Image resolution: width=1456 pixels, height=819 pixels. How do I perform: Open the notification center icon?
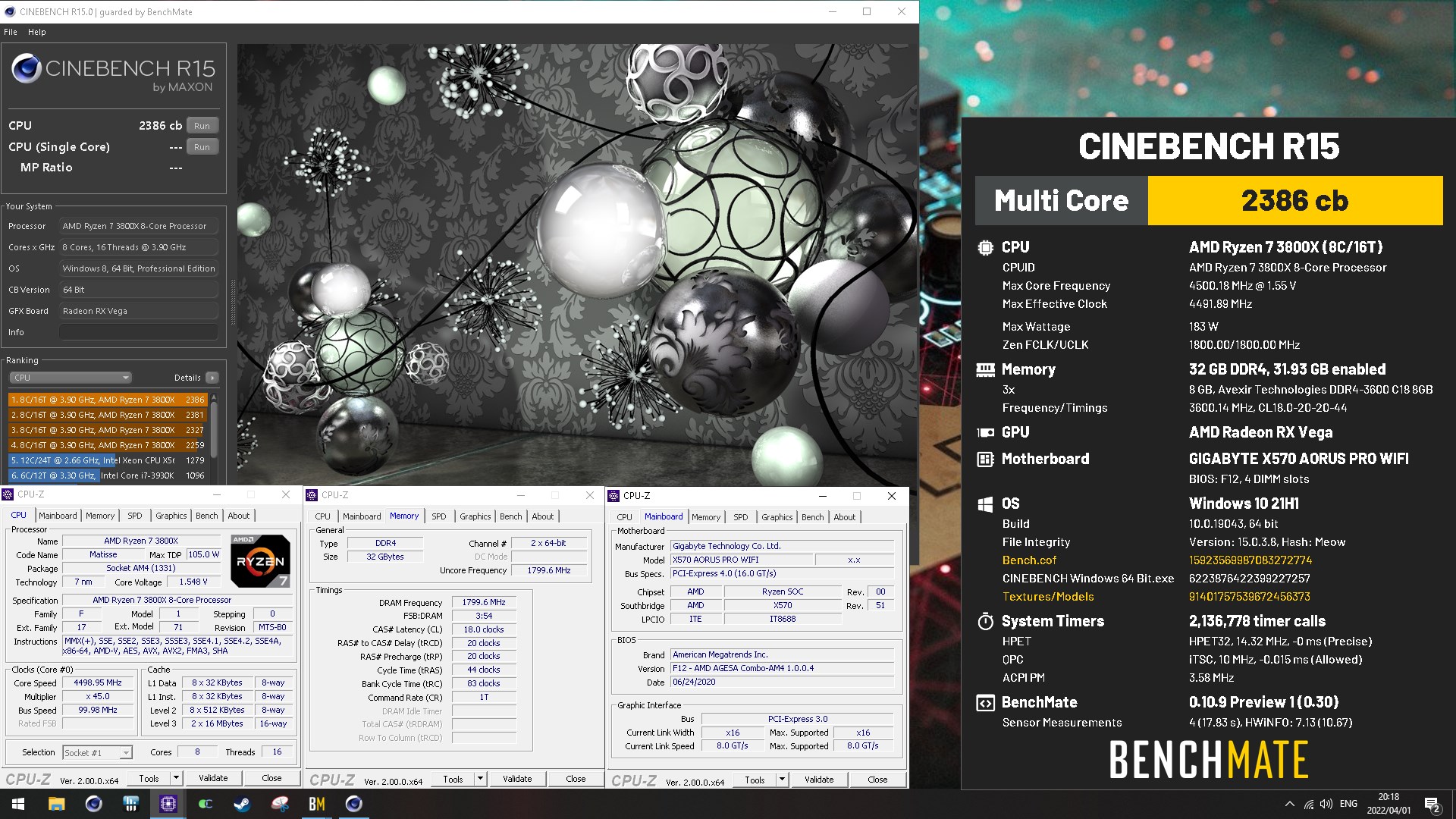click(1432, 805)
